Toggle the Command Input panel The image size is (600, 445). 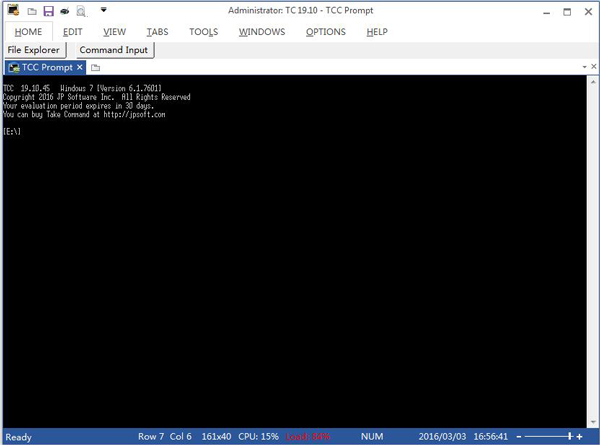[114, 50]
